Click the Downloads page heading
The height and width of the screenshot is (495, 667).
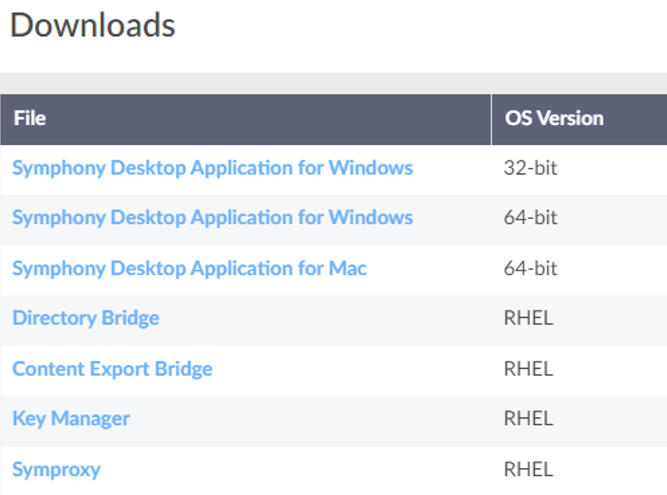coord(92,25)
